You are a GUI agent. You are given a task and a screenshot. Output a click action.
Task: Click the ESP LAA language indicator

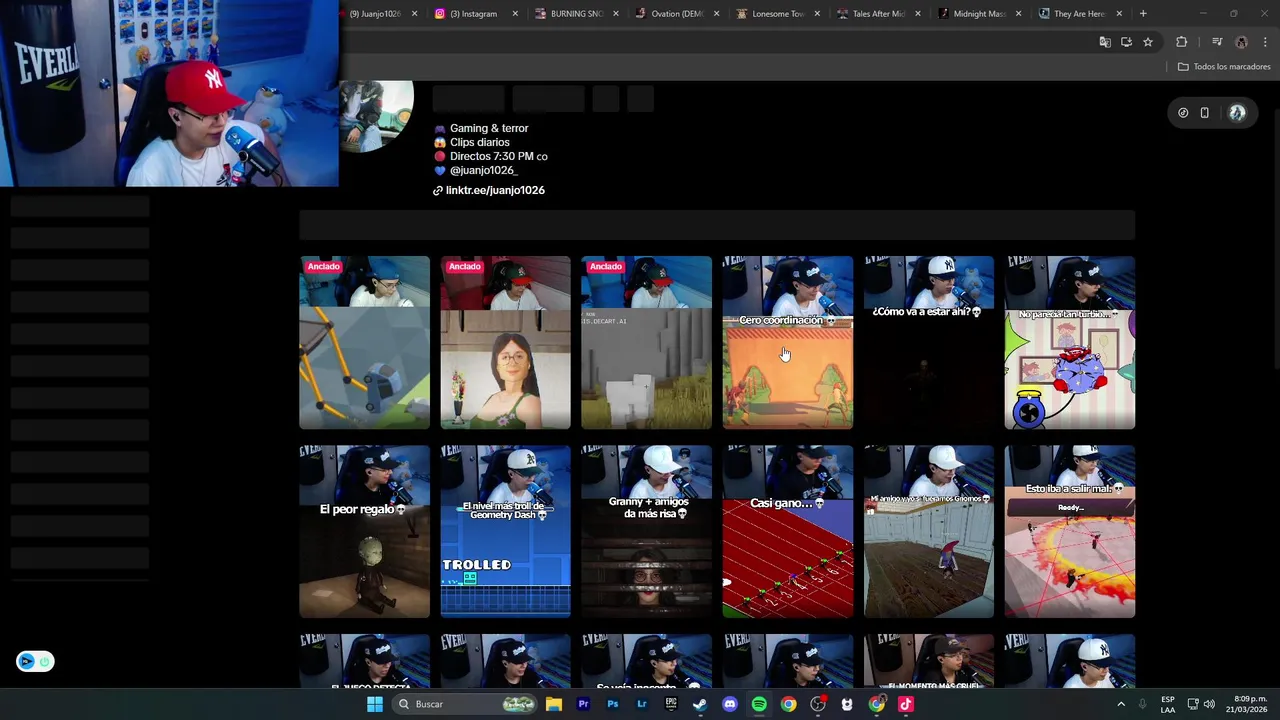click(x=1168, y=704)
